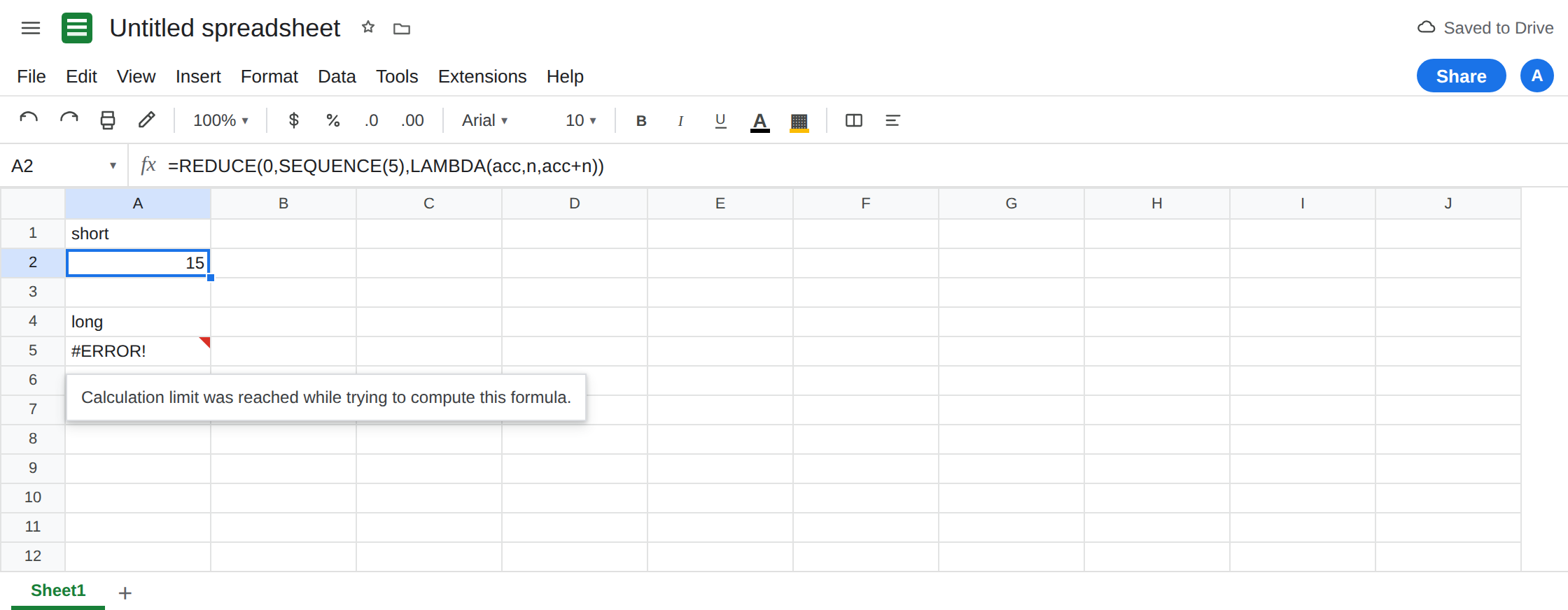
Task: Undo the last action
Action: (29, 120)
